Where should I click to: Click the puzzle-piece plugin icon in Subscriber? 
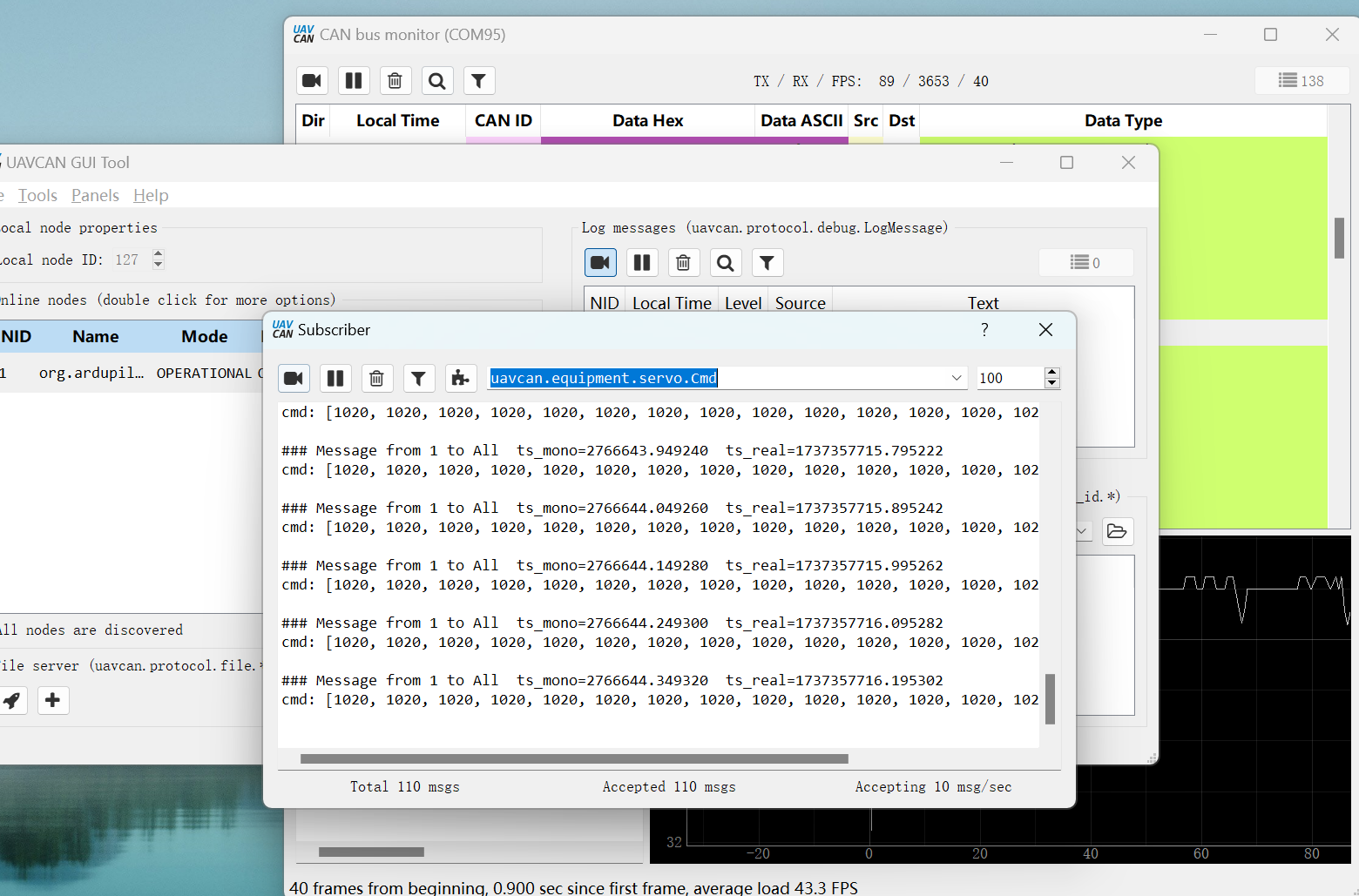point(460,378)
